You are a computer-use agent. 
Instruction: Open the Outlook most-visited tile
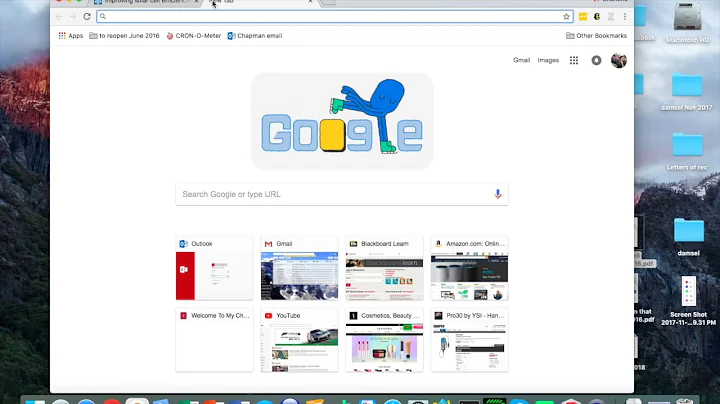click(x=214, y=268)
